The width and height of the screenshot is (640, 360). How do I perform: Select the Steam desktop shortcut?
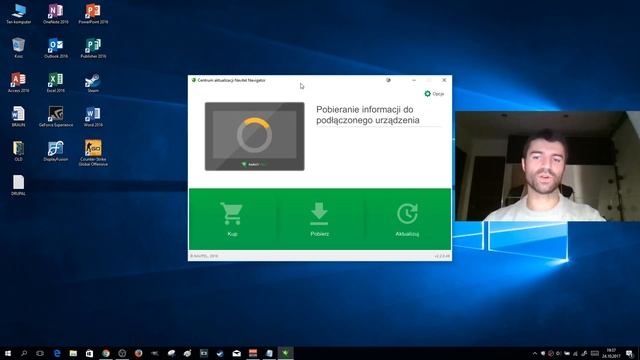coord(93,83)
